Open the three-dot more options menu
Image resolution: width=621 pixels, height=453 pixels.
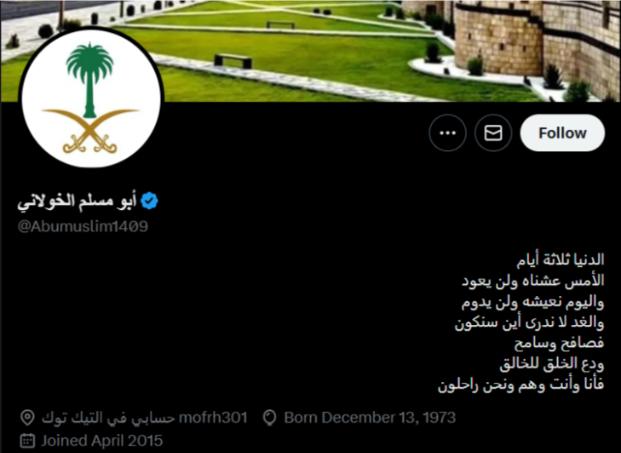(x=448, y=133)
